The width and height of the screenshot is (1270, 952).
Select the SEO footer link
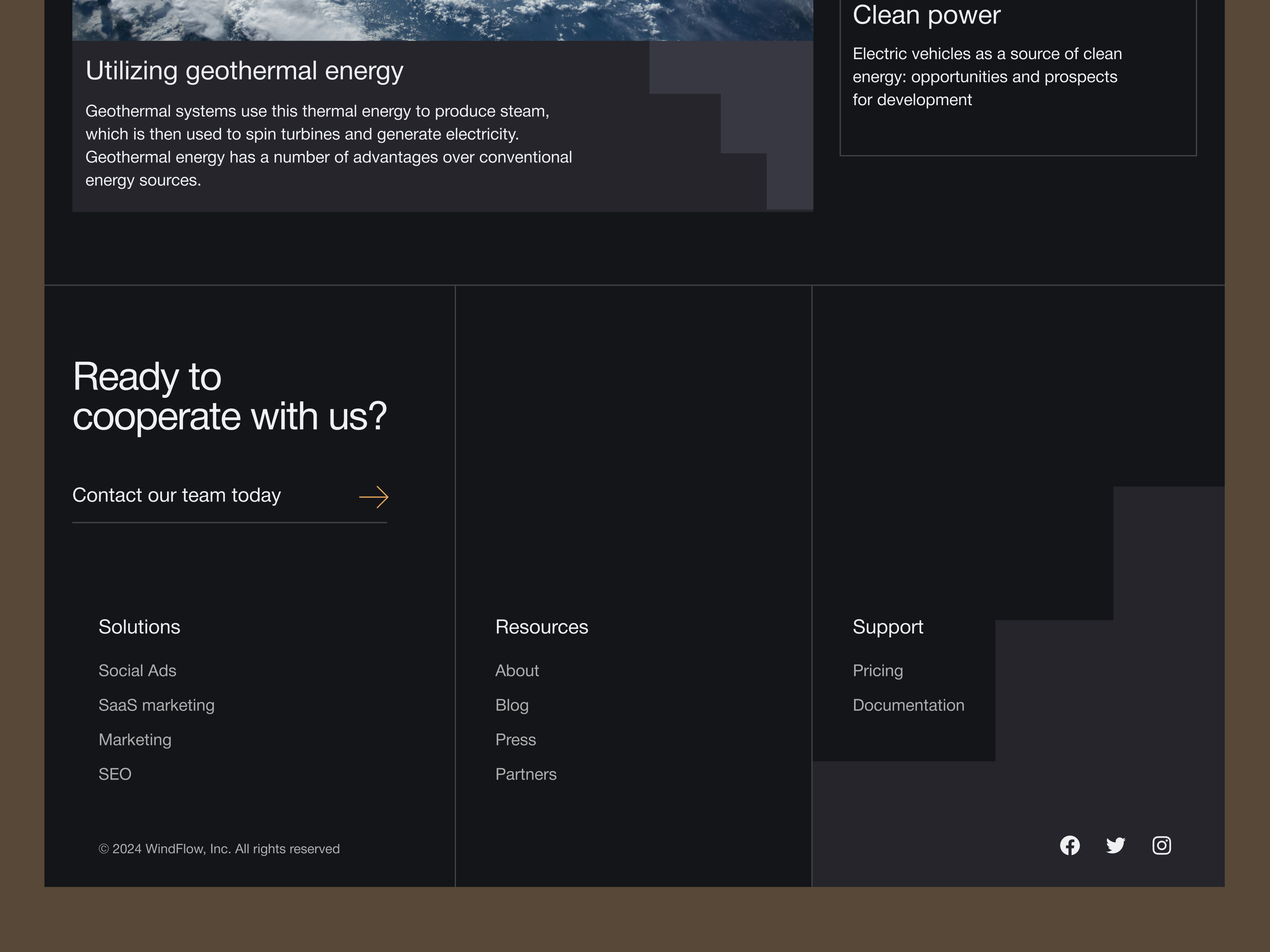coord(115,774)
